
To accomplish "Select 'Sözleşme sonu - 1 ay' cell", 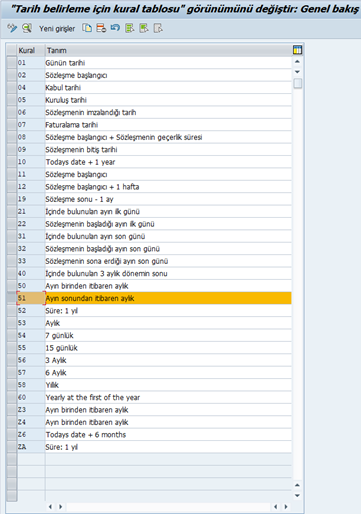I will click(x=168, y=199).
